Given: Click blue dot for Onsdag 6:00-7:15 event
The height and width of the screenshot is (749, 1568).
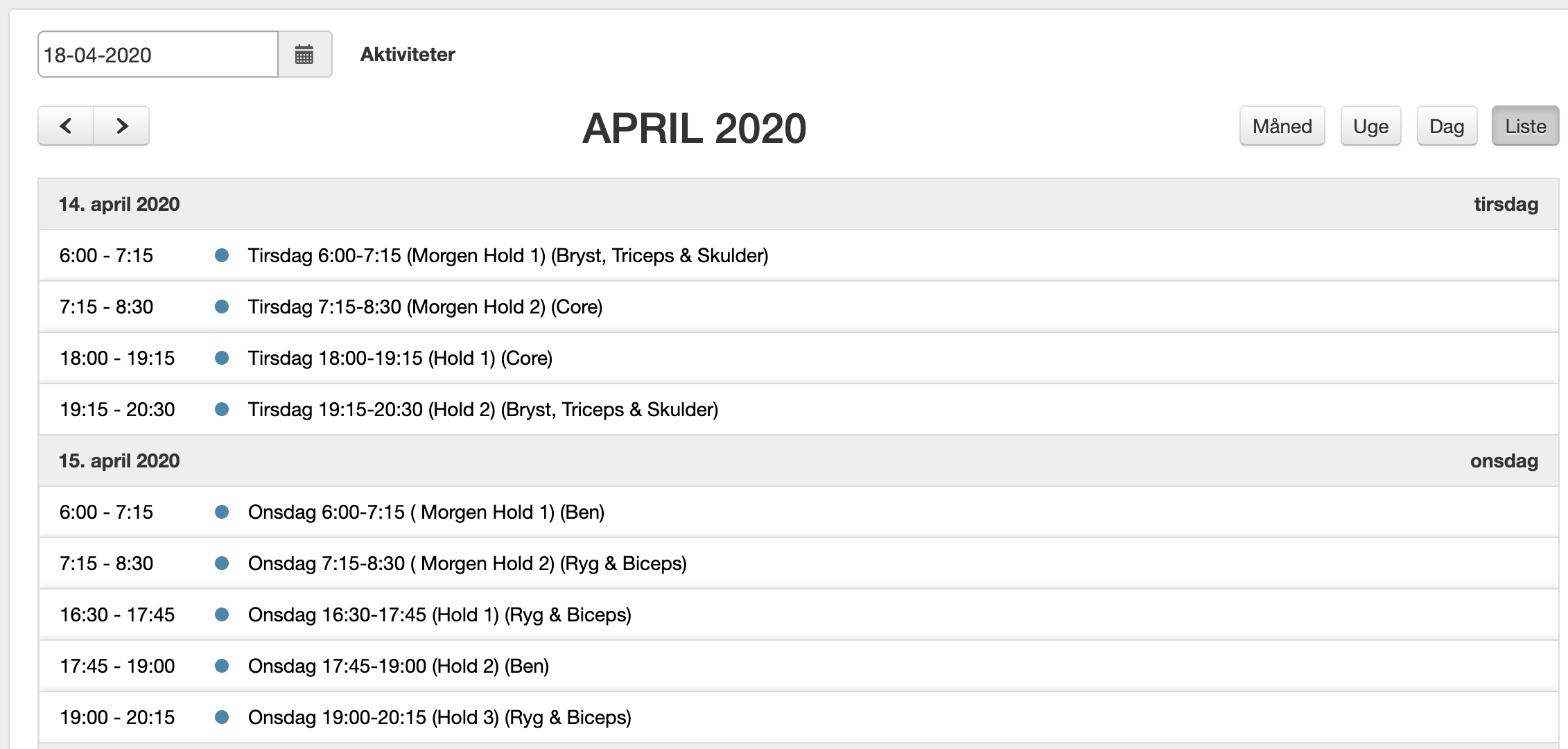Looking at the screenshot, I should pyautogui.click(x=222, y=512).
